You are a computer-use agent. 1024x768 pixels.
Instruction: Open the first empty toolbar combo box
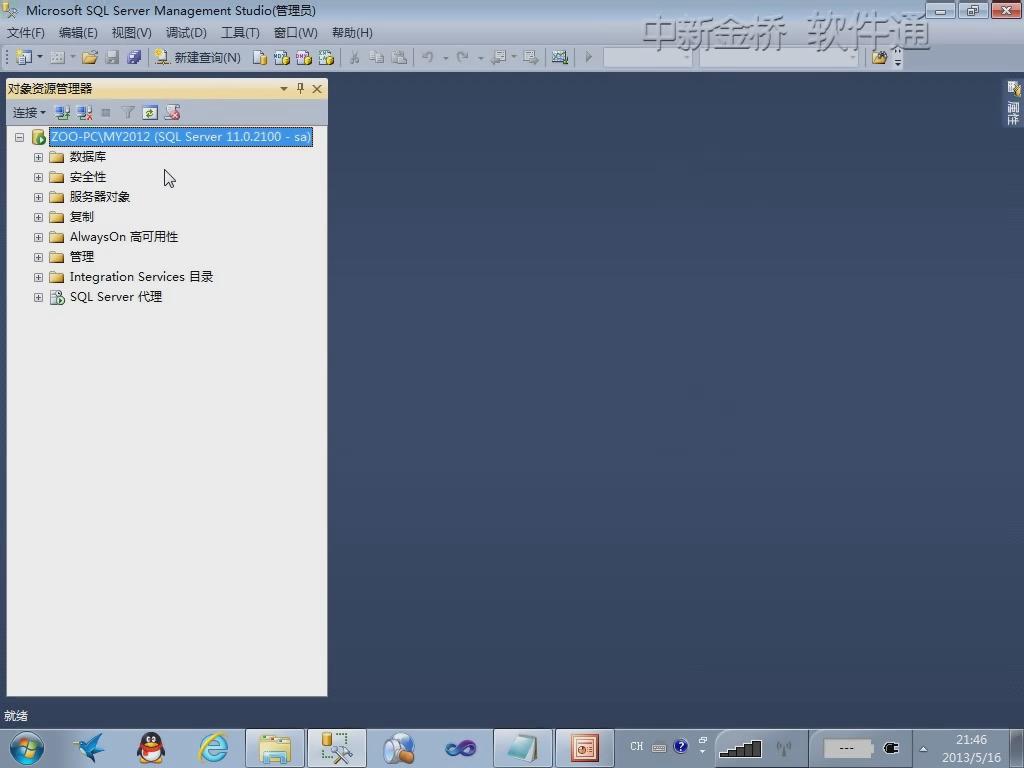pos(647,57)
